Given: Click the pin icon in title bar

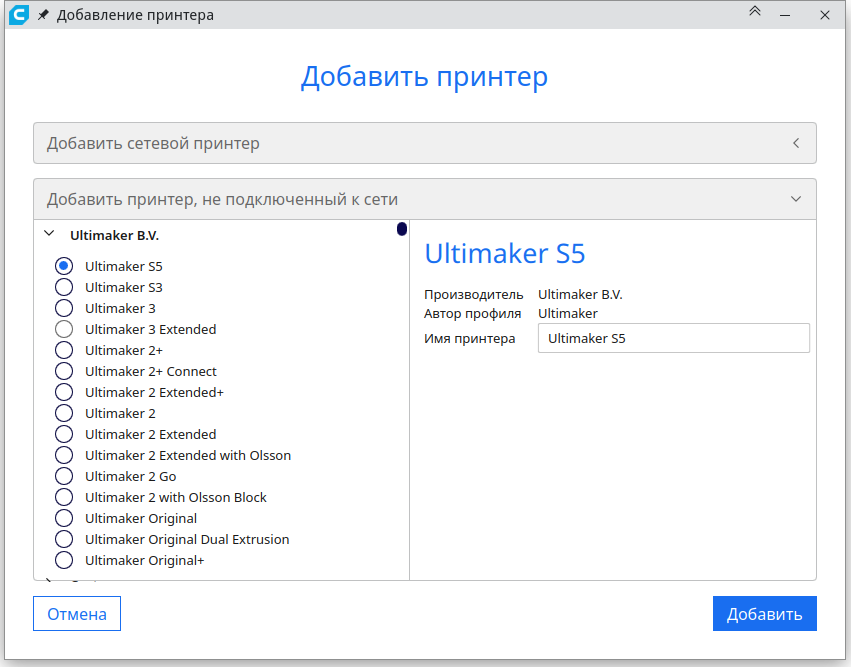Looking at the screenshot, I should point(43,16).
